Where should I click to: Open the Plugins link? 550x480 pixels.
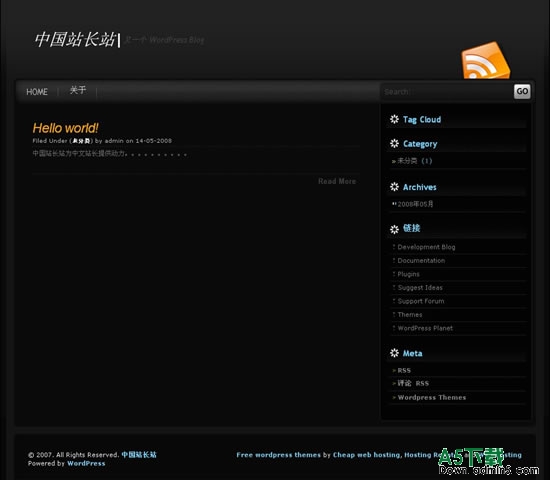[408, 274]
